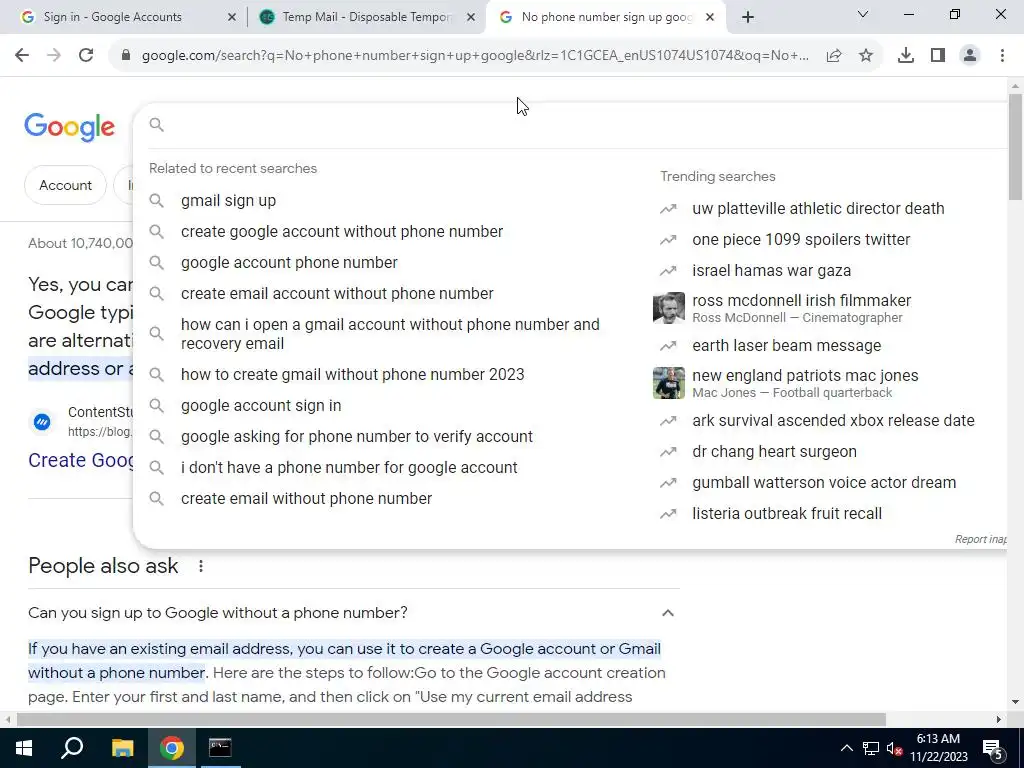The height and width of the screenshot is (768, 1024).
Task: Toggle the Chrome side panel icon
Action: coord(938,56)
